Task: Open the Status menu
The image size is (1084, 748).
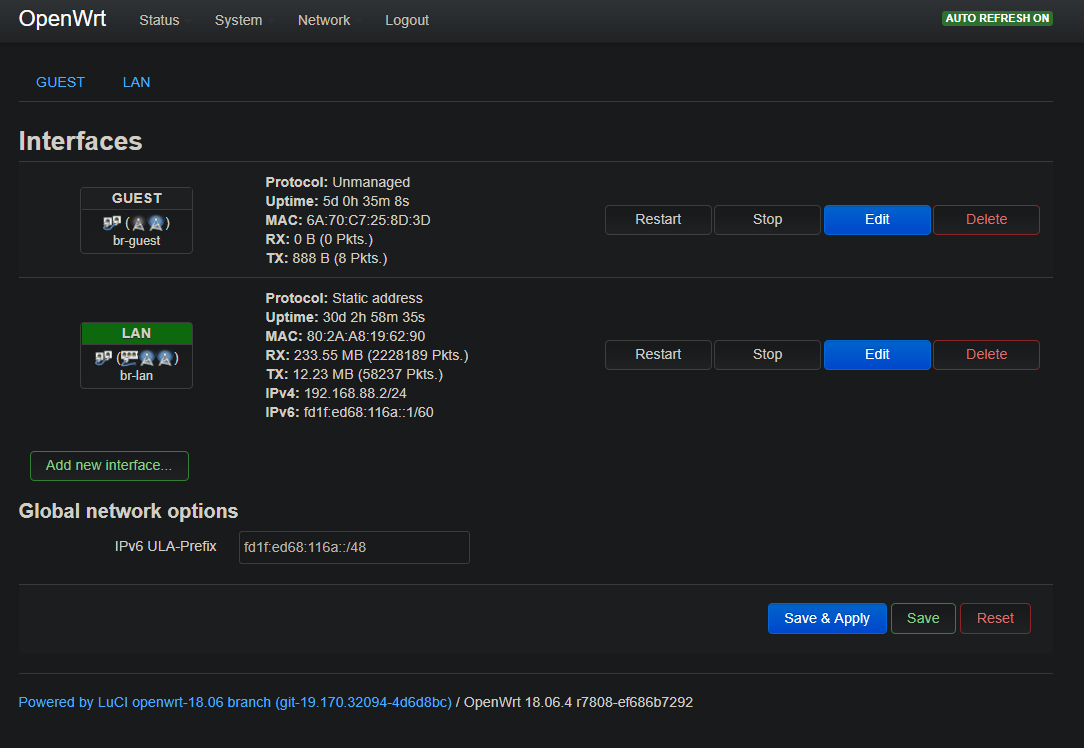Action: [x=159, y=20]
